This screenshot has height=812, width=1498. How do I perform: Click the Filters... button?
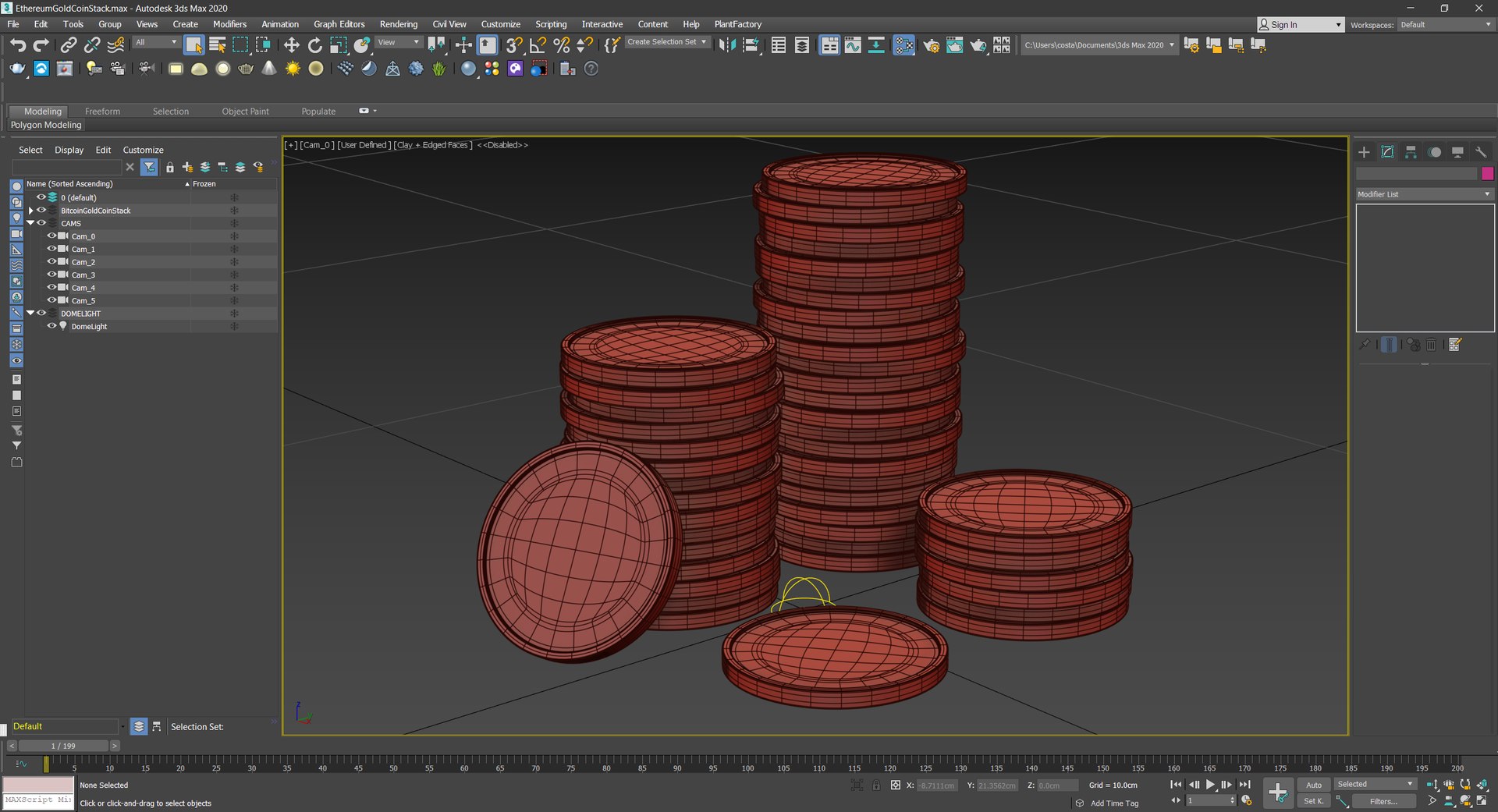click(1383, 801)
